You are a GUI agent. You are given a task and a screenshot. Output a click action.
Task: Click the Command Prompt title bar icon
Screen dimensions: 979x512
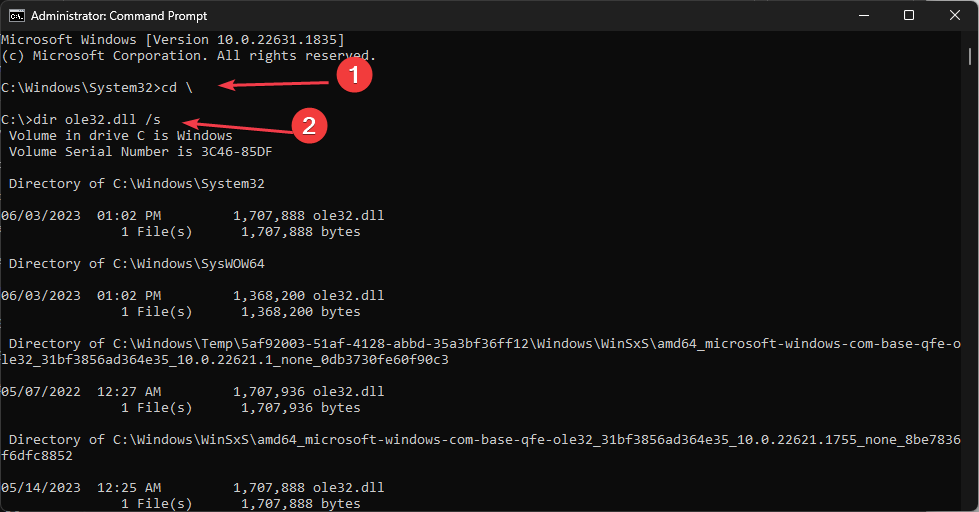coord(16,15)
